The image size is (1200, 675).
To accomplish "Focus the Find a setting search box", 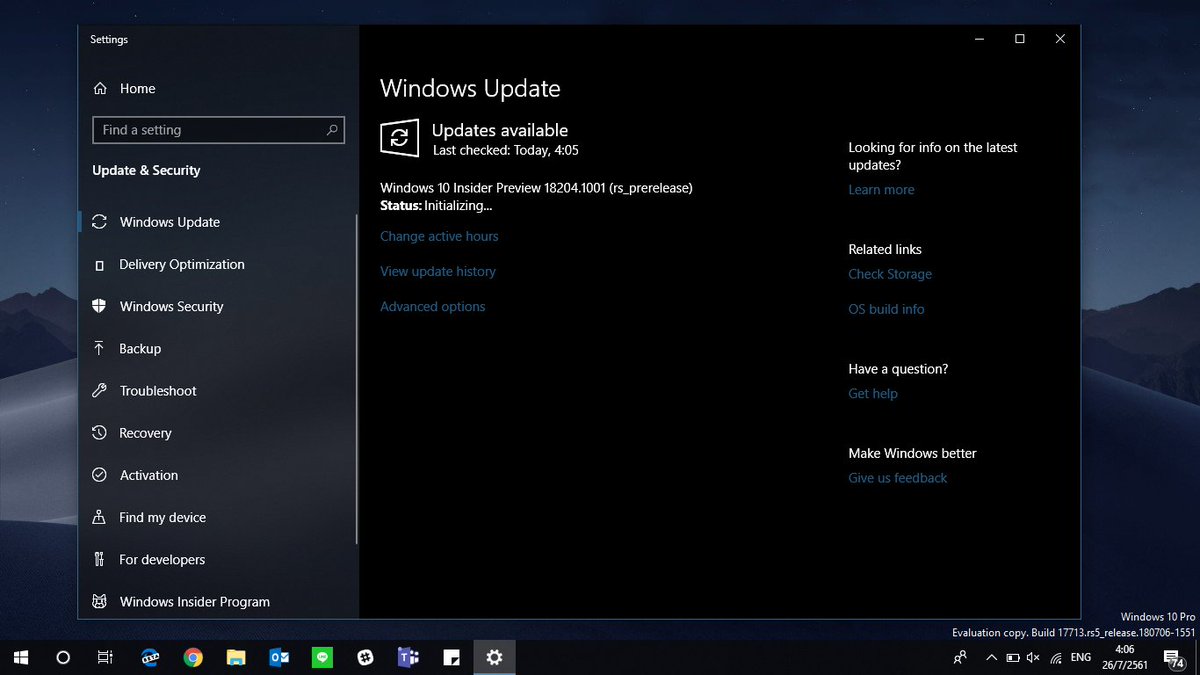I will pos(218,130).
